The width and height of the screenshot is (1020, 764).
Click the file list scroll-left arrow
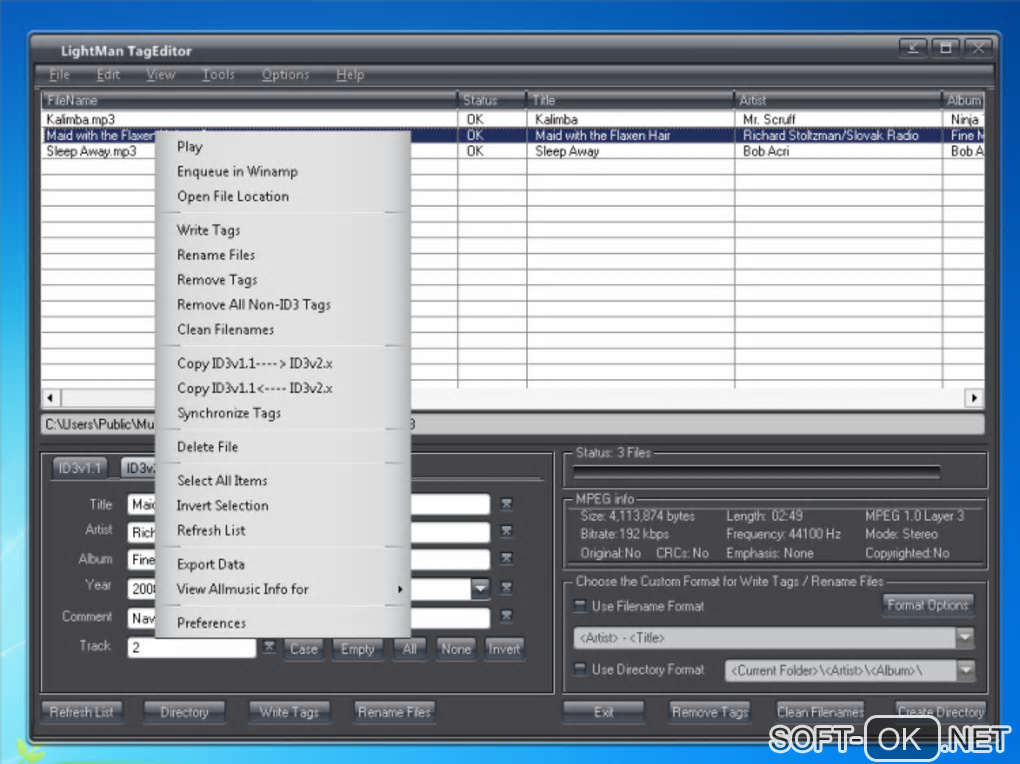pyautogui.click(x=51, y=397)
